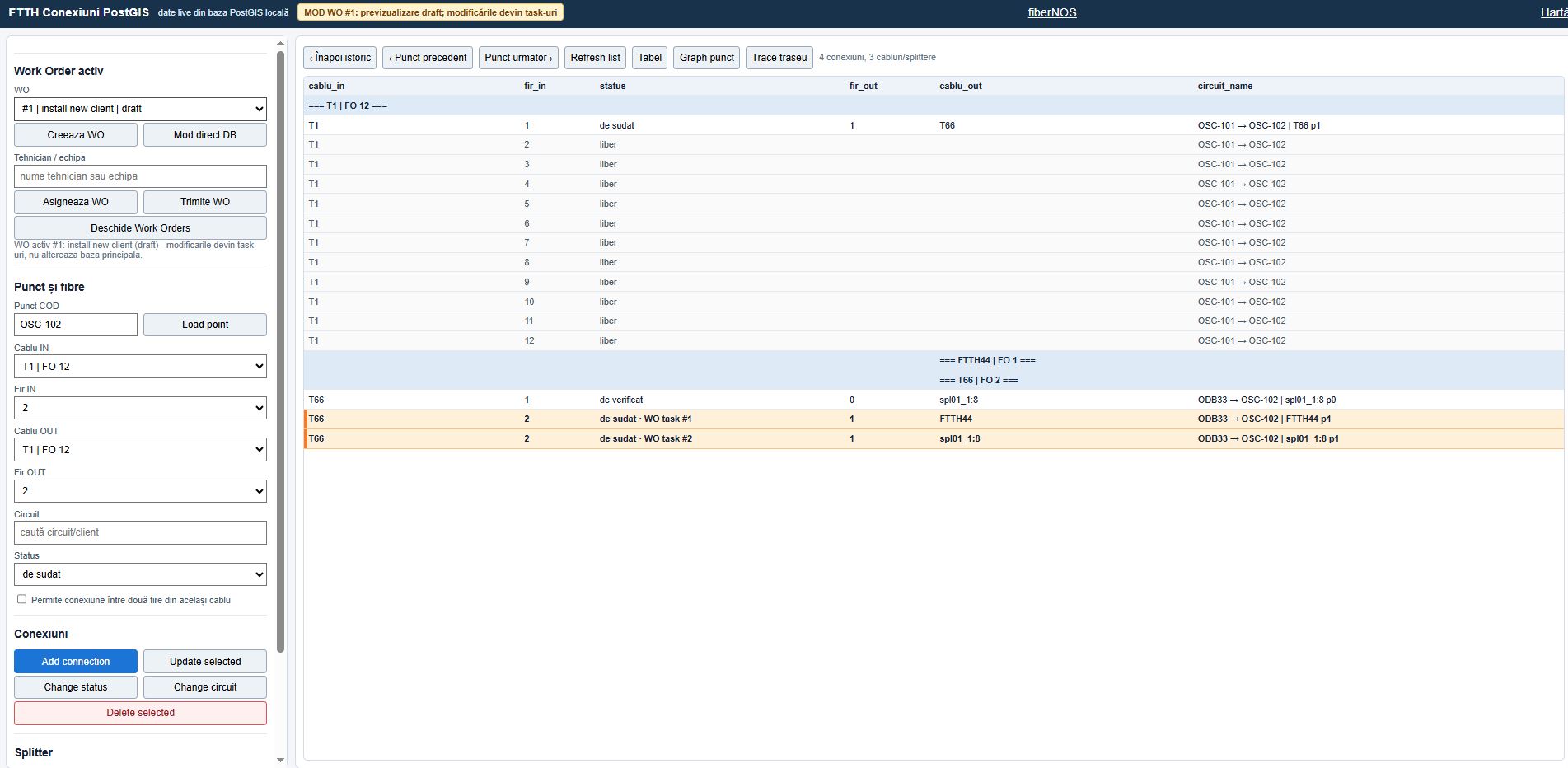
Task: Click the Load point button
Action: pos(205,325)
